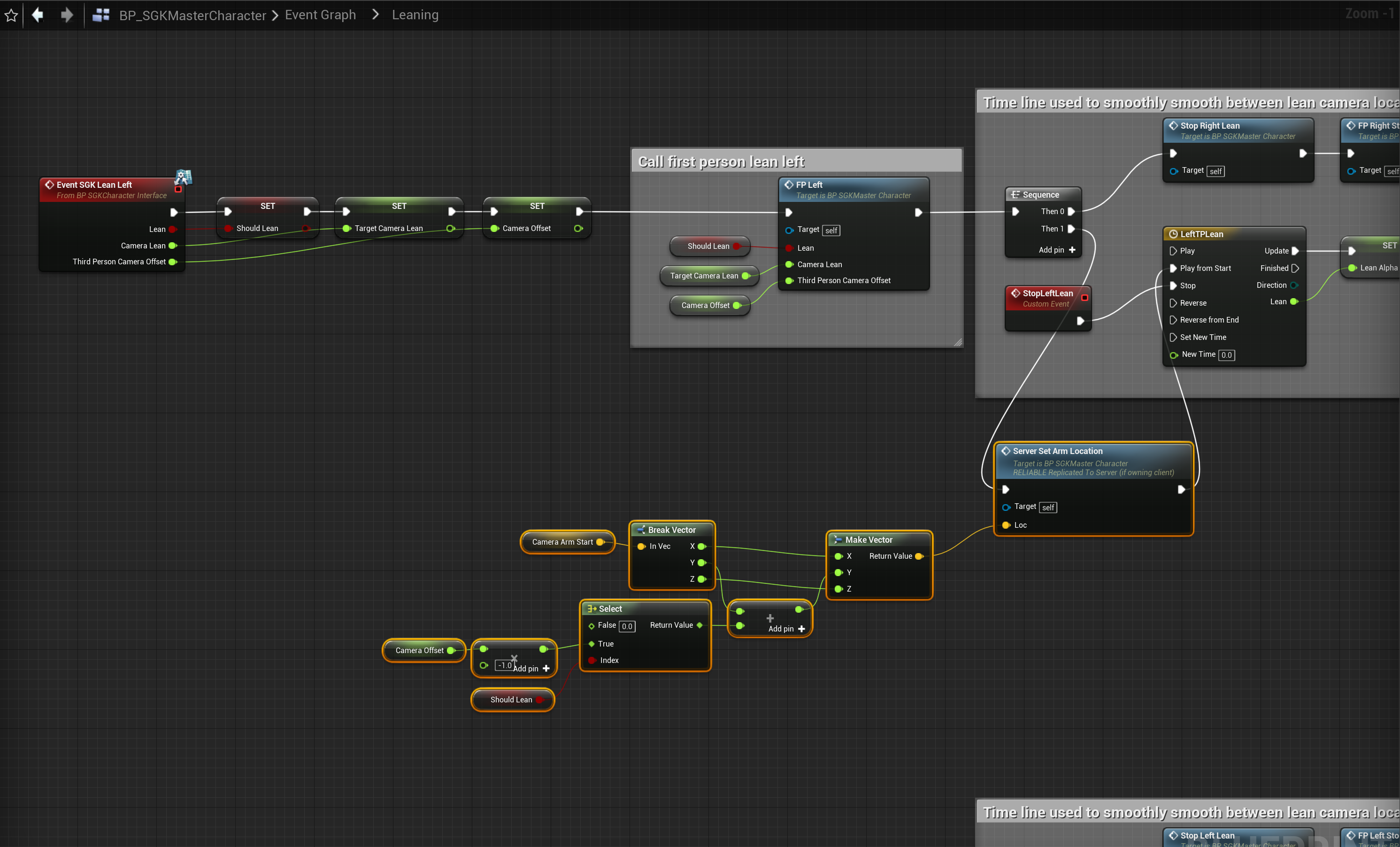Add pin to the Sequence node
This screenshot has width=1400, height=847.
pos(1071,250)
